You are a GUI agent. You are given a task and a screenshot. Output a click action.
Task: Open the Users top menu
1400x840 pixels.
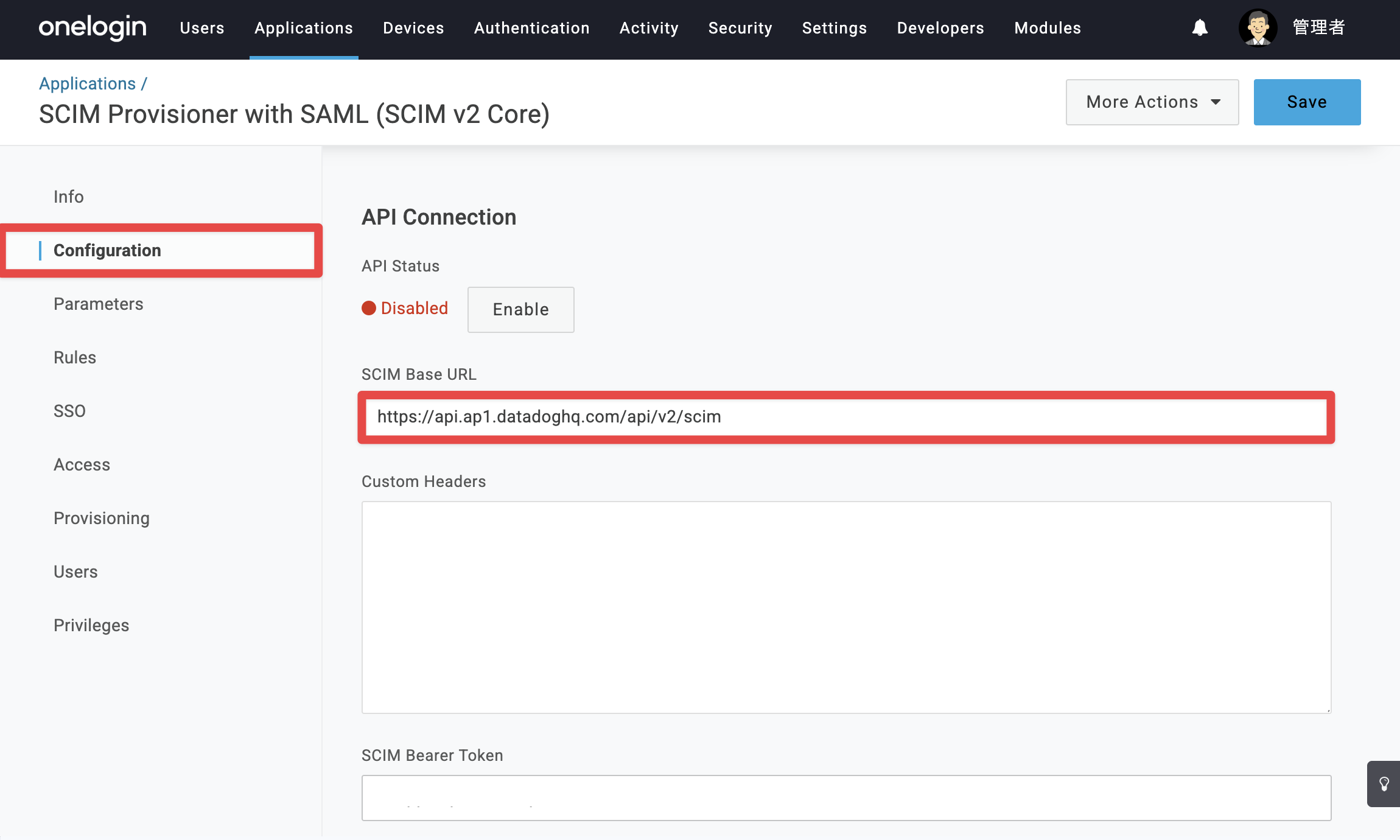point(202,28)
